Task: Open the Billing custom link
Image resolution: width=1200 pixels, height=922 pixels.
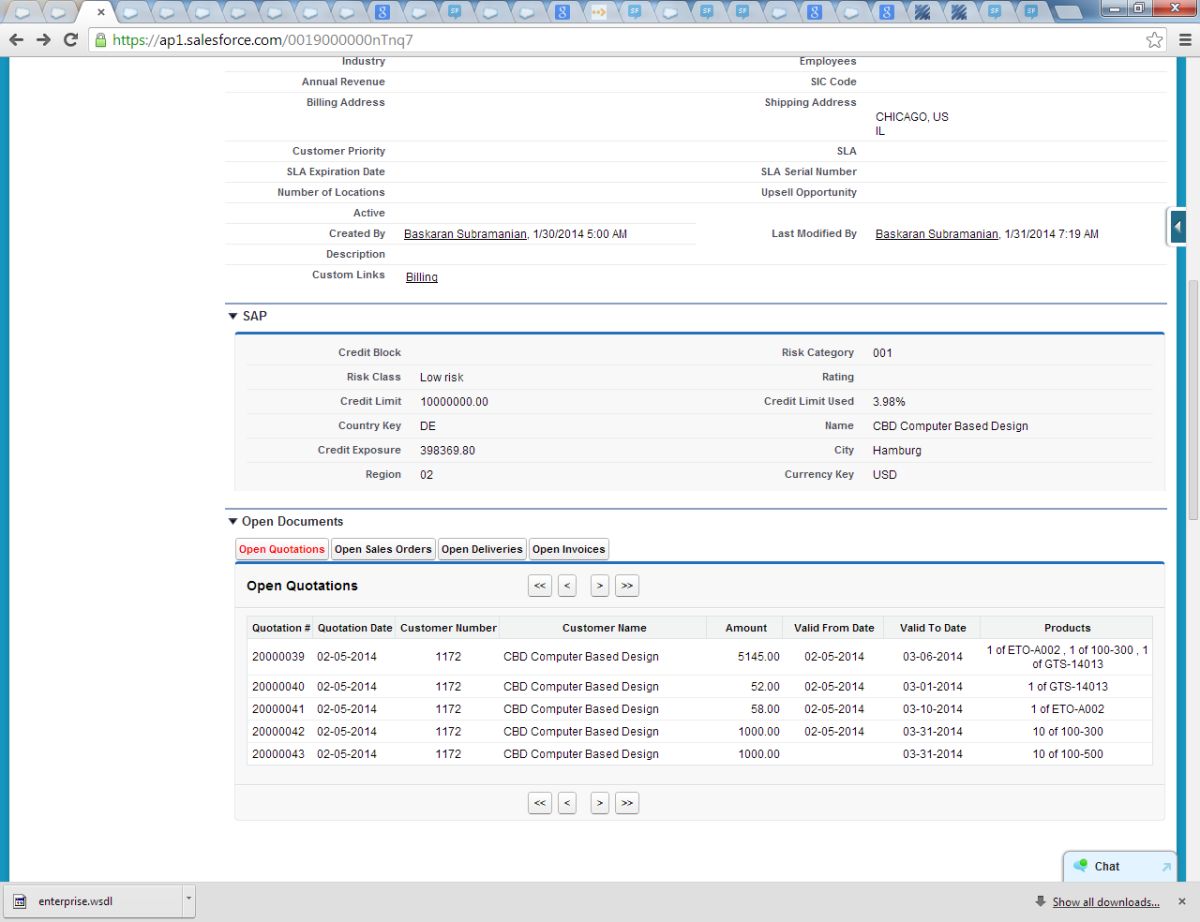Action: coord(421,277)
